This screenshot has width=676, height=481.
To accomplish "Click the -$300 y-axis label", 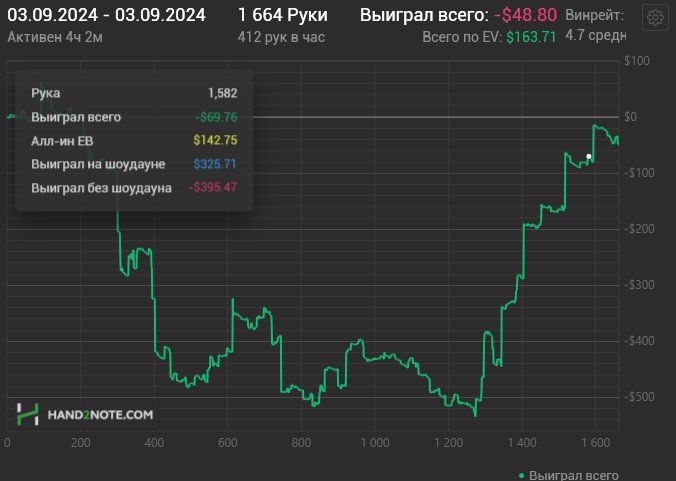I will click(639, 285).
